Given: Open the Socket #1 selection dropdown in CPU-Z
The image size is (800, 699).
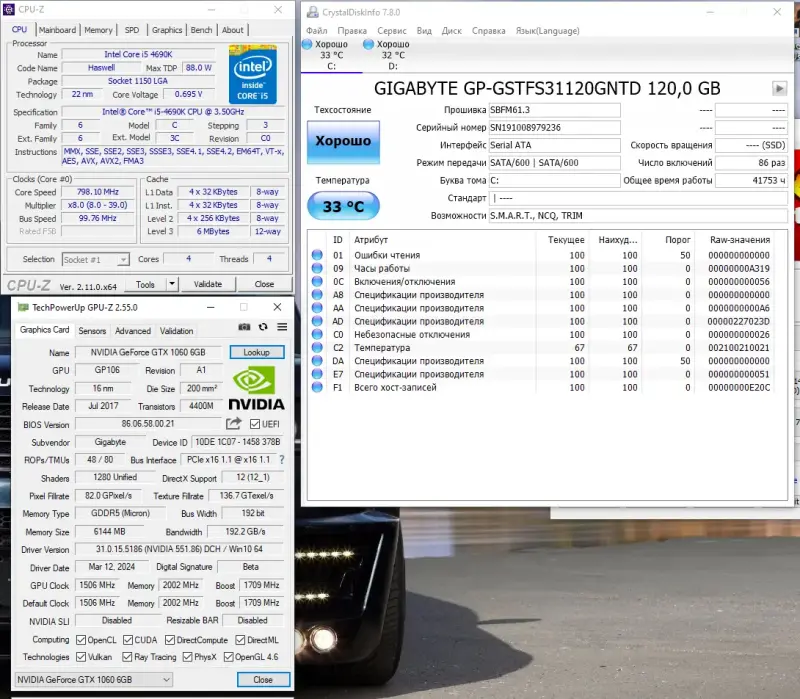Looking at the screenshot, I should pos(95,260).
